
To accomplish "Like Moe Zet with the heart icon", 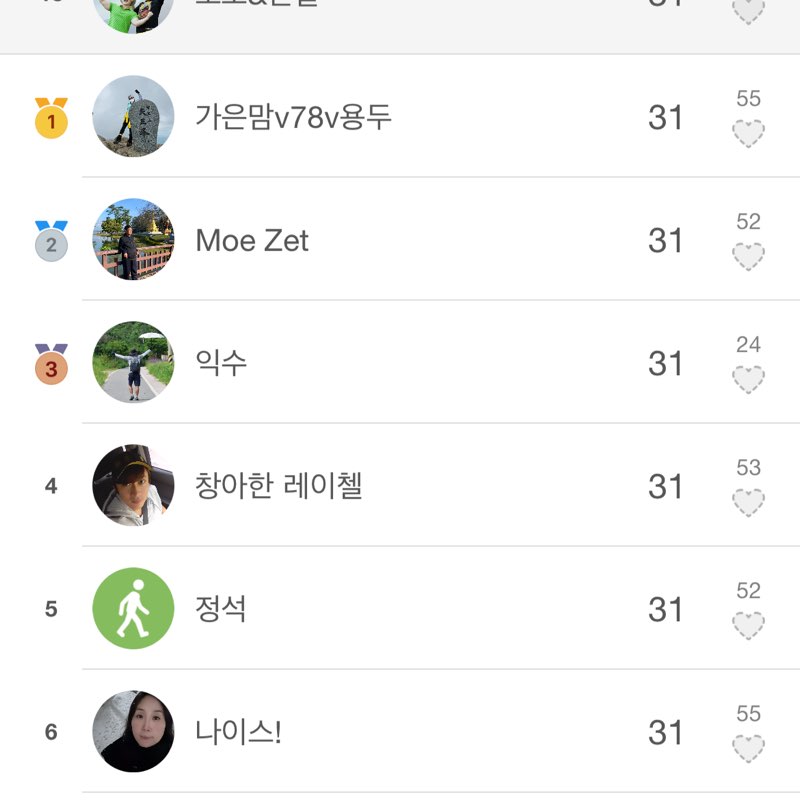I will tap(748, 256).
